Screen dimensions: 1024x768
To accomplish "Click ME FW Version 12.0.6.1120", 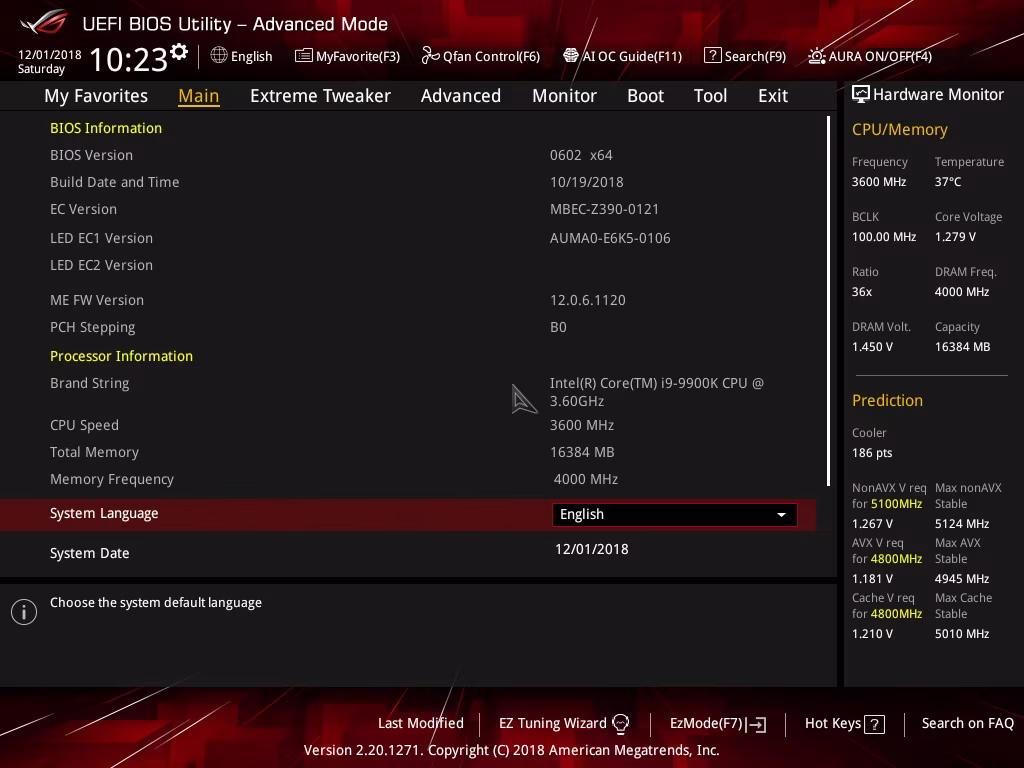I will (x=587, y=300).
